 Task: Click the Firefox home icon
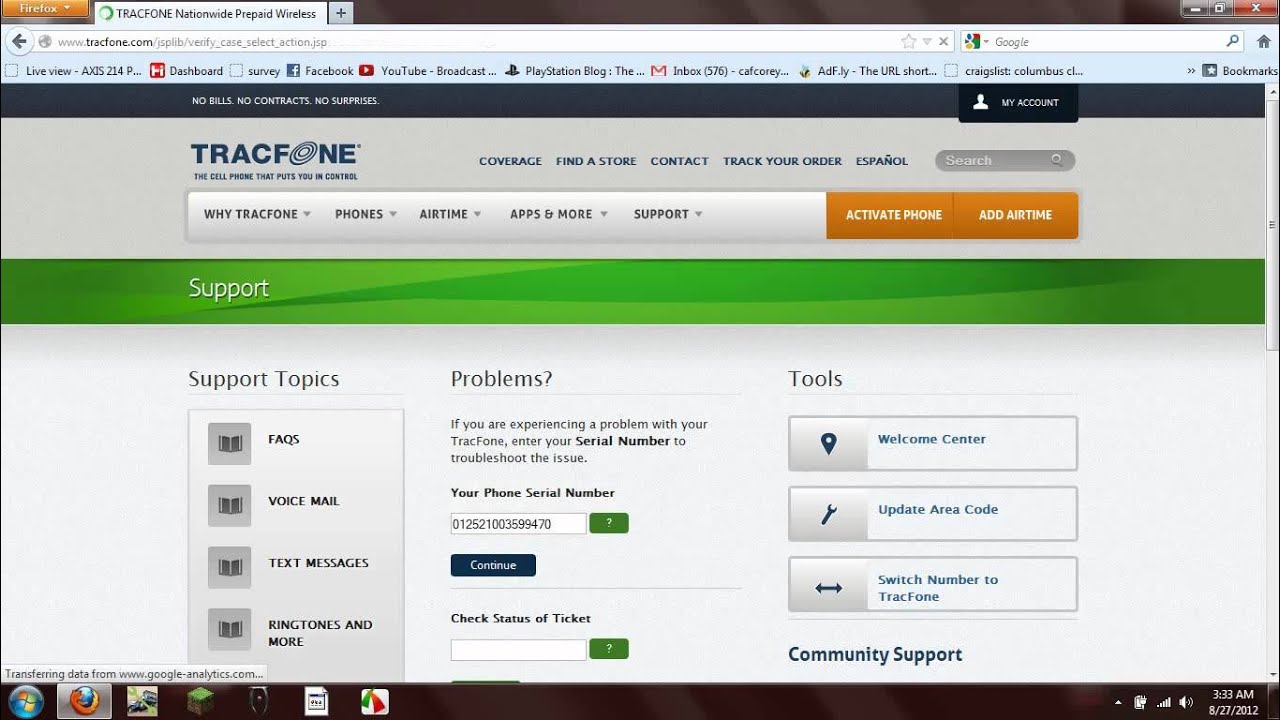point(1263,42)
